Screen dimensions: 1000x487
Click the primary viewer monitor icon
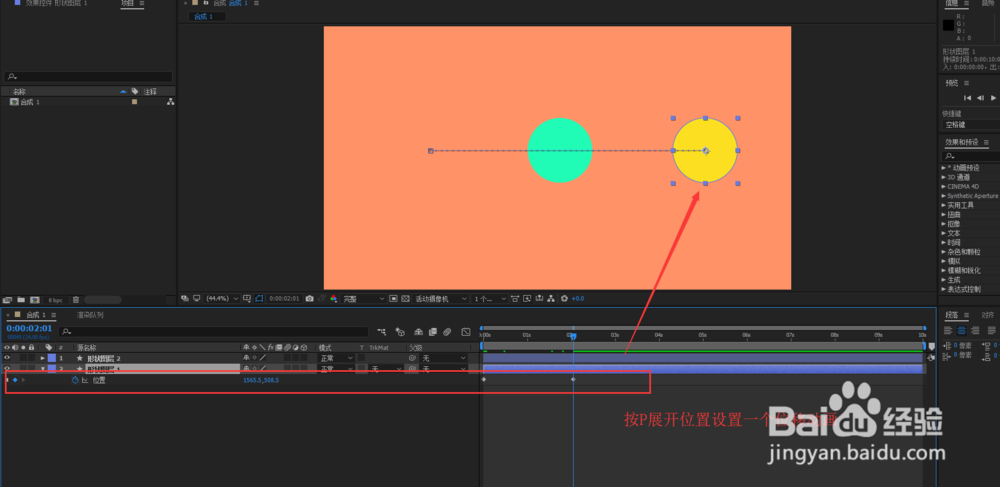pos(196,298)
